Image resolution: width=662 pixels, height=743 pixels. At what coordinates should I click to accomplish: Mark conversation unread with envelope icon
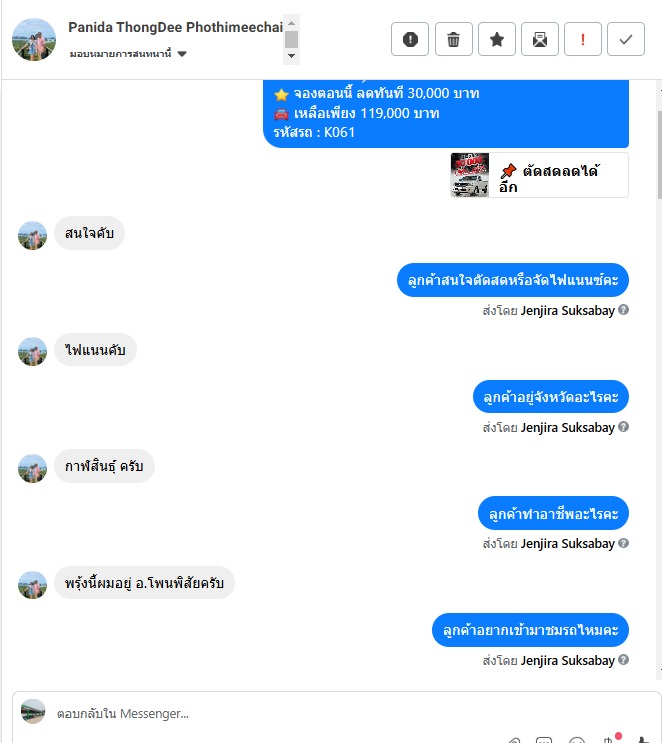(540, 39)
